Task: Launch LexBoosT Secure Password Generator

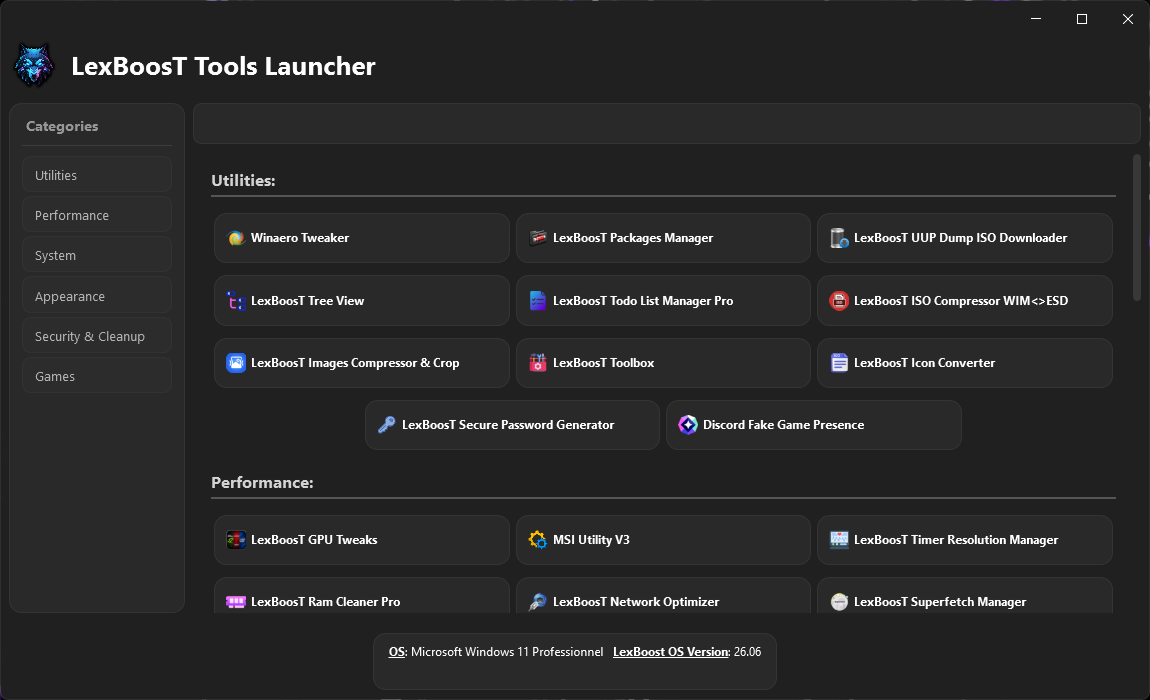Action: 512,425
